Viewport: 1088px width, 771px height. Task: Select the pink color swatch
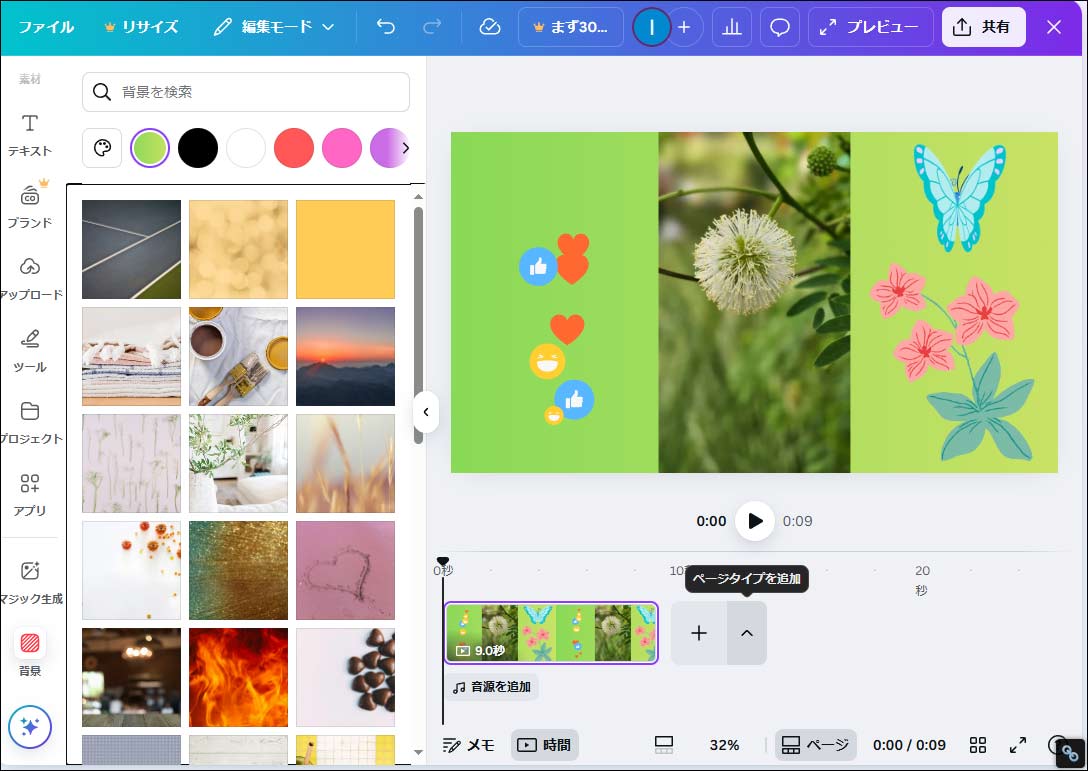point(341,148)
